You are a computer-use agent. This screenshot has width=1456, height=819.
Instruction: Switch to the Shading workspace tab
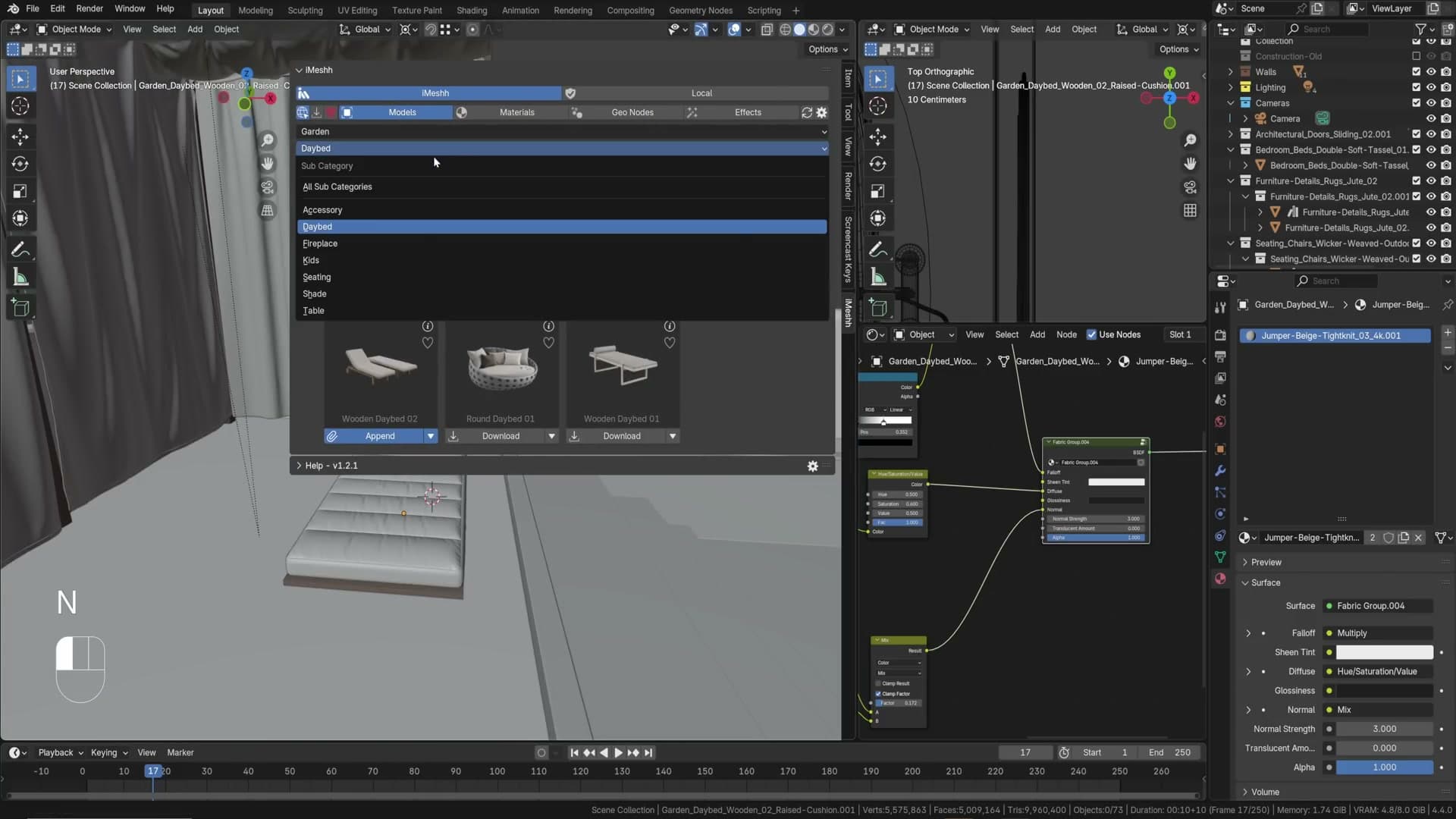[x=472, y=11]
